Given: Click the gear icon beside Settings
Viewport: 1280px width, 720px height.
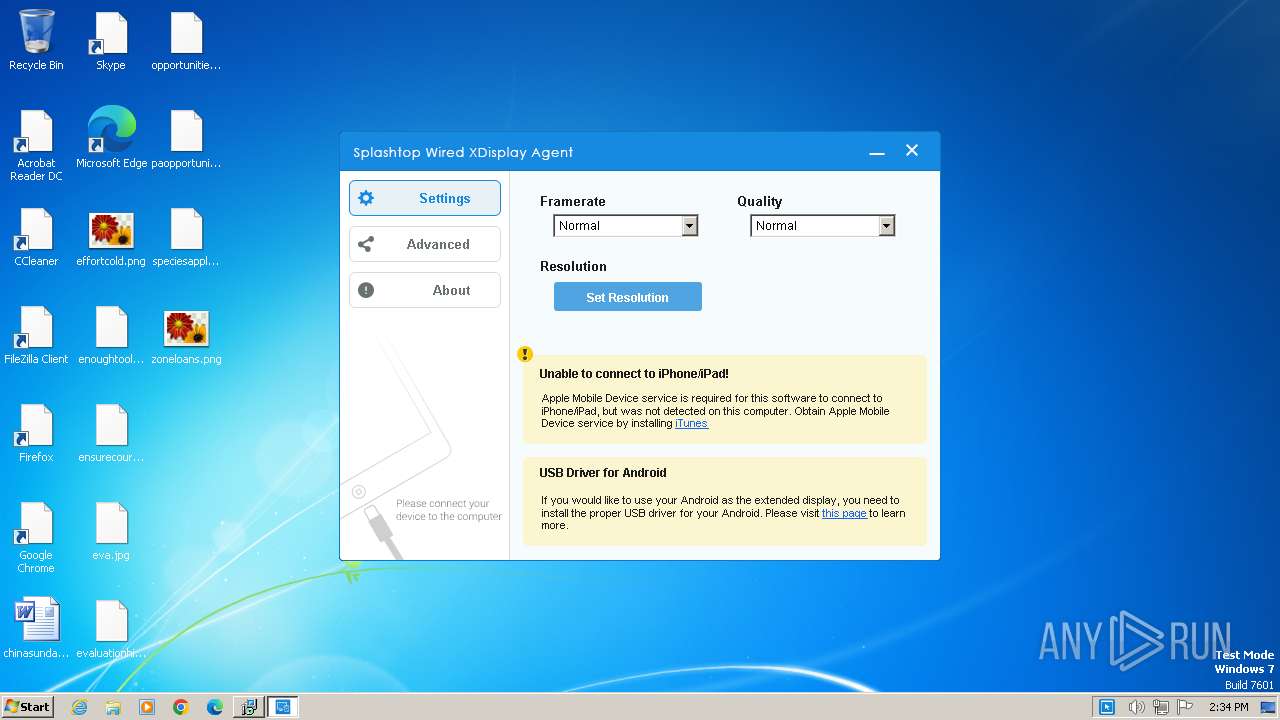Looking at the screenshot, I should coord(366,198).
